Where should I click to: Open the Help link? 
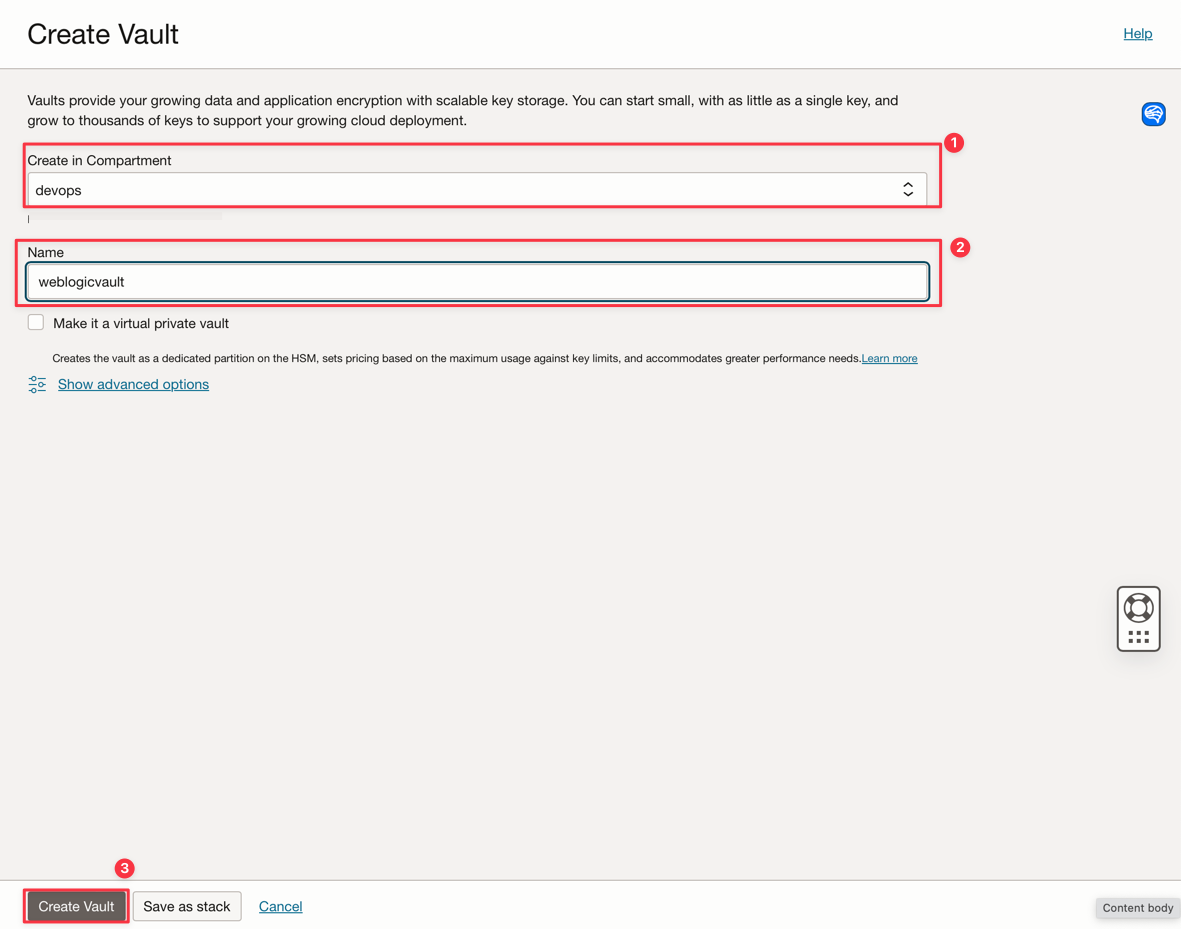point(1137,33)
